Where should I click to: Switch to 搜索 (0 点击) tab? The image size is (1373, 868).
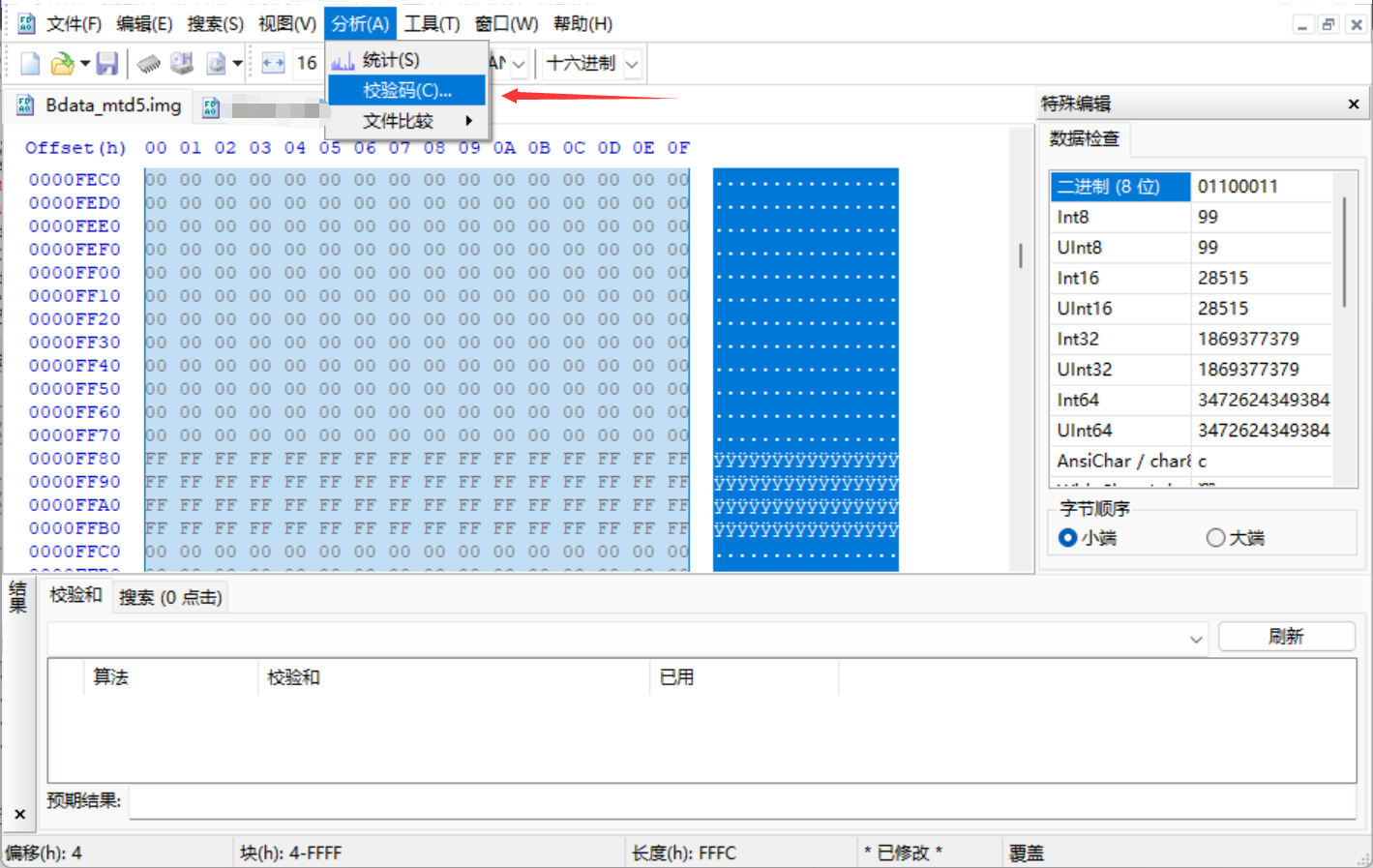170,598
